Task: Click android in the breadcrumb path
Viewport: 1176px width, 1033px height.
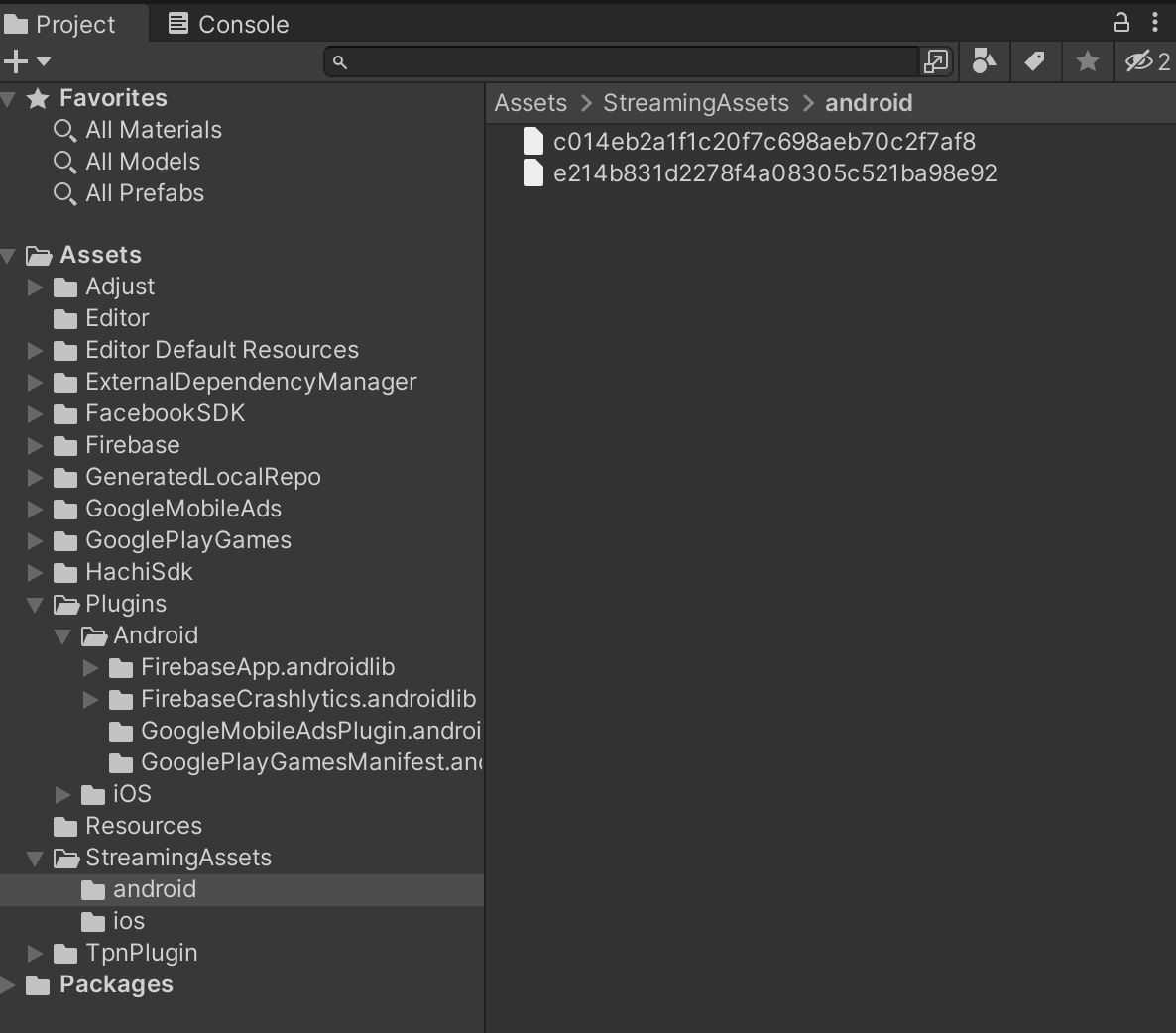Action: click(x=869, y=103)
